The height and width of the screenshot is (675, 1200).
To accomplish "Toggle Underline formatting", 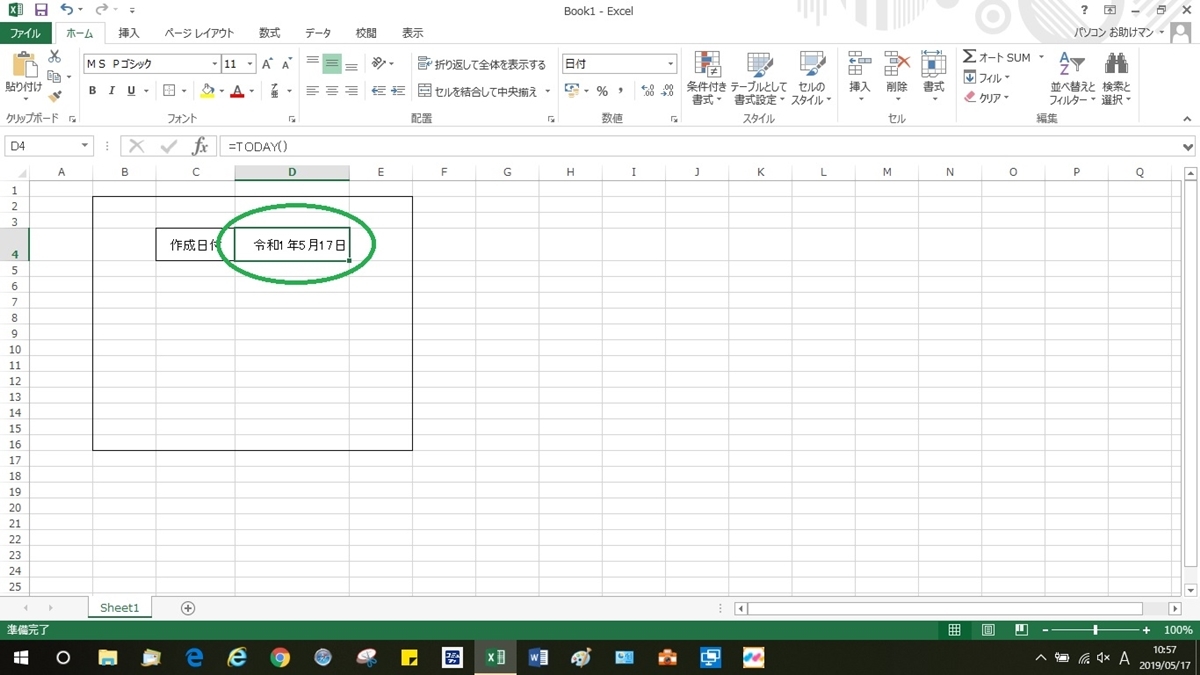I will pos(130,91).
